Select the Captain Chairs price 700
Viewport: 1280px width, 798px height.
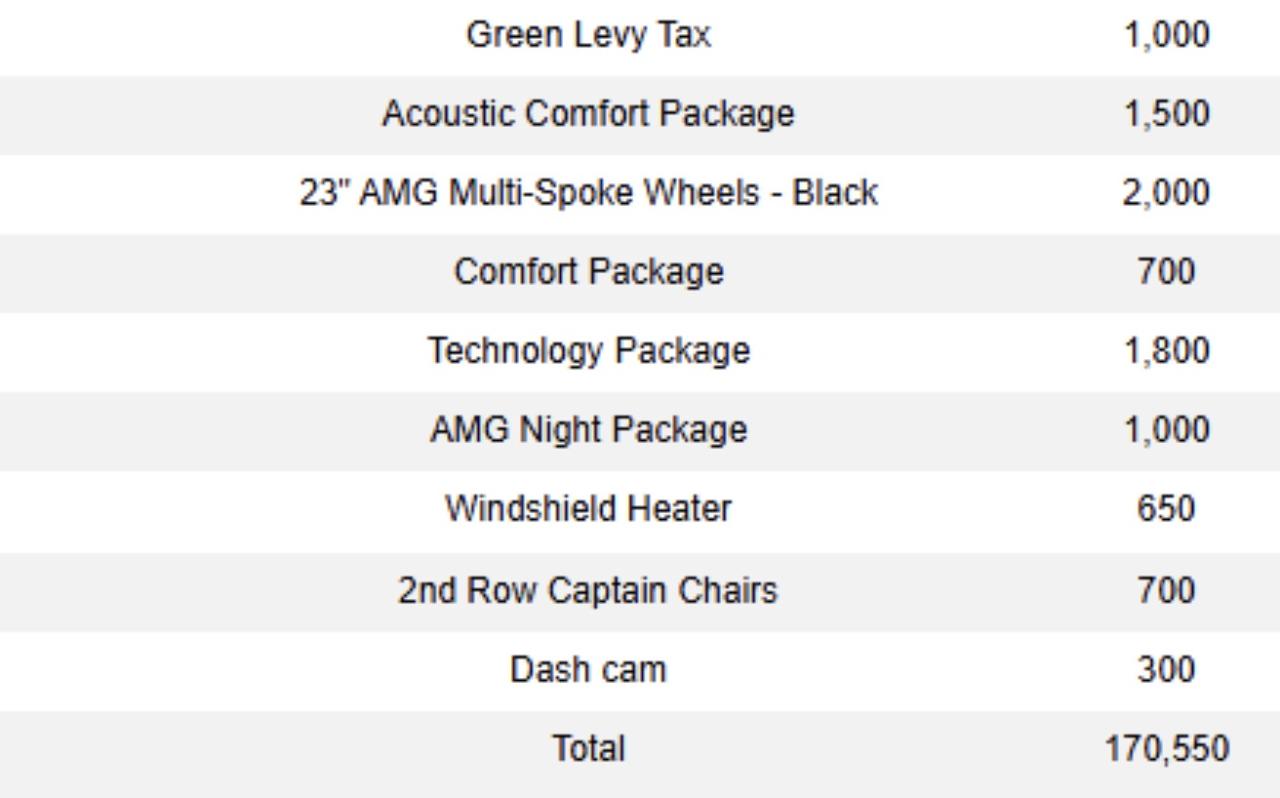[1165, 590]
